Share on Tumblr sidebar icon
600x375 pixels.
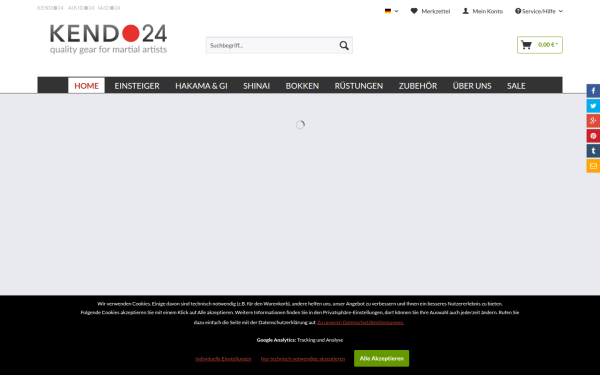593,151
